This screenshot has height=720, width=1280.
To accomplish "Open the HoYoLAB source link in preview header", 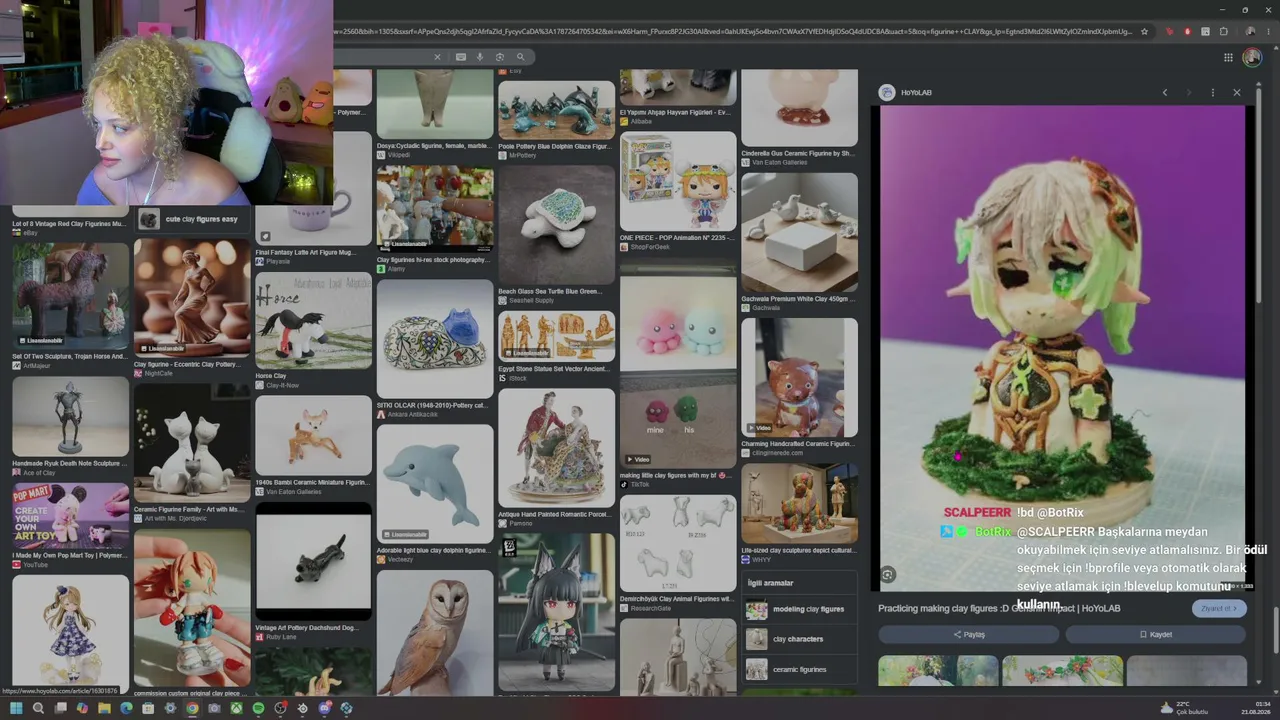I will pos(908,93).
